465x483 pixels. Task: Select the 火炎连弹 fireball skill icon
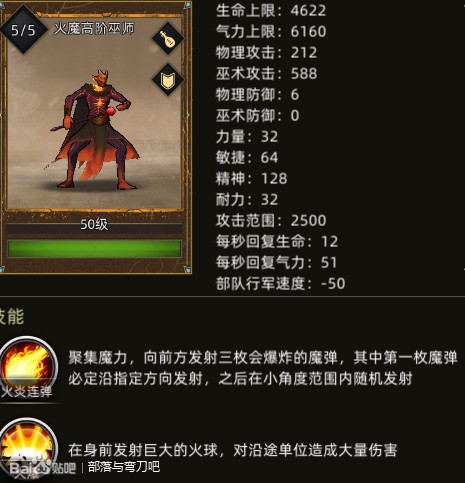pos(29,364)
